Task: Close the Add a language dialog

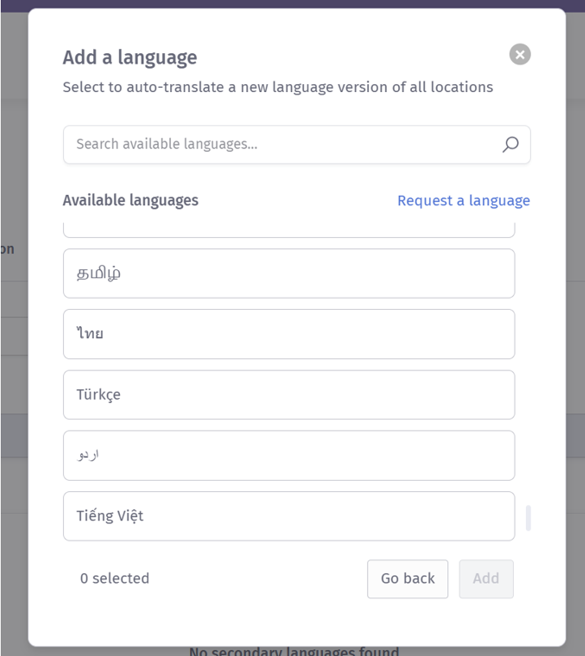Action: (520, 54)
